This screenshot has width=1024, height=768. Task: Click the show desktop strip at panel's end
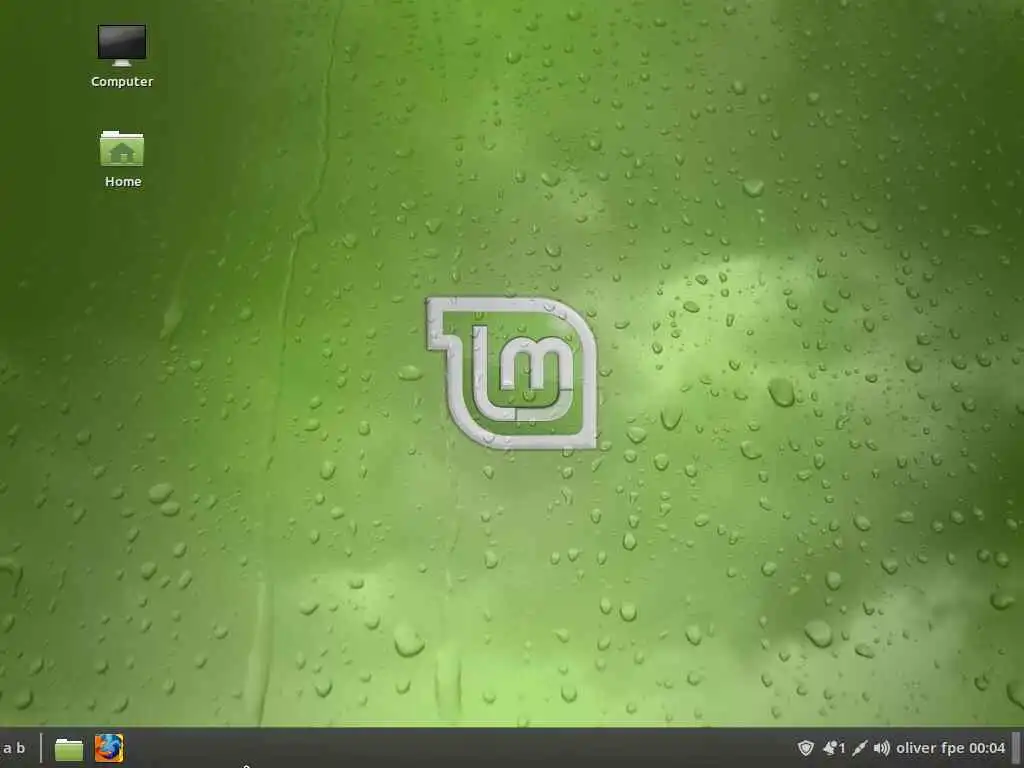point(1016,748)
